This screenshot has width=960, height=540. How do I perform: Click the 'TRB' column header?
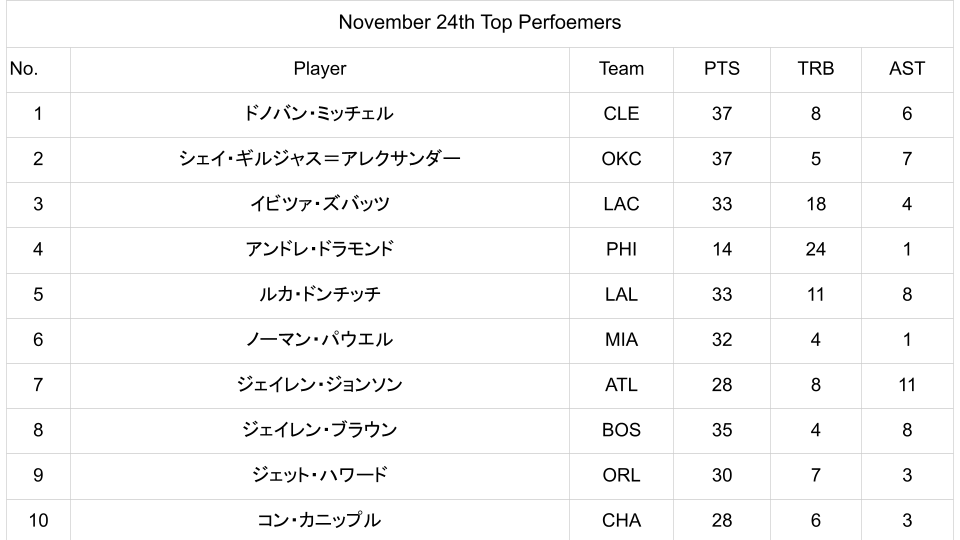(815, 69)
